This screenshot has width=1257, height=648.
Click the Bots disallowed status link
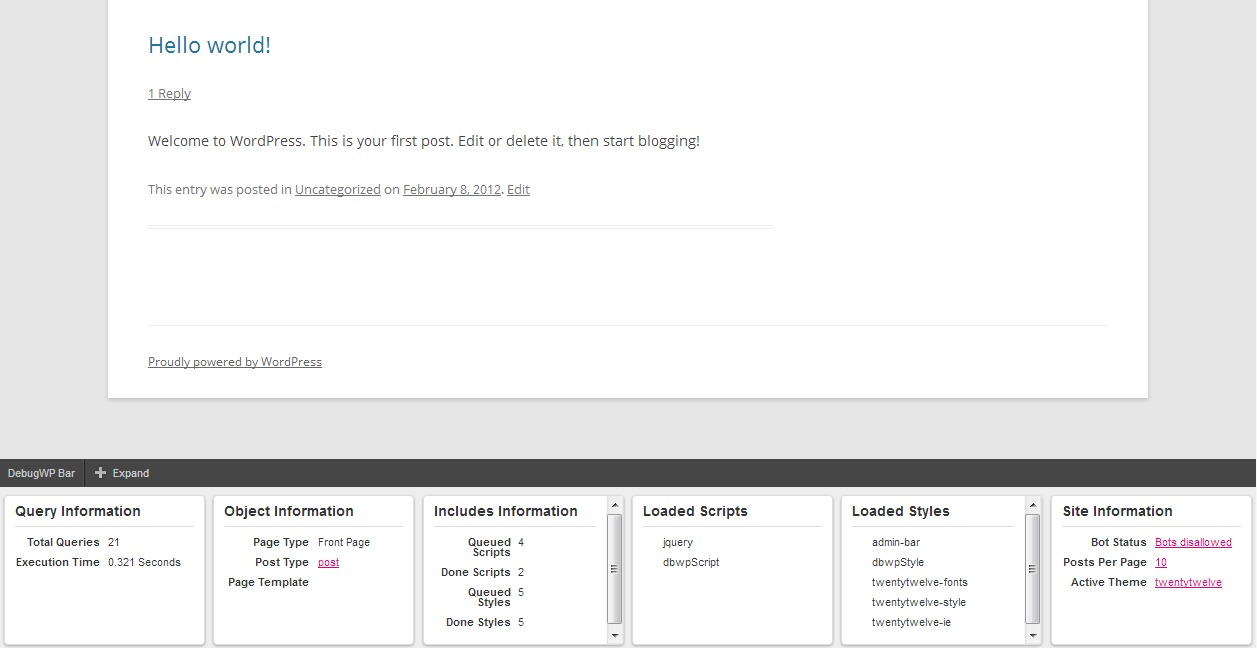point(1193,542)
